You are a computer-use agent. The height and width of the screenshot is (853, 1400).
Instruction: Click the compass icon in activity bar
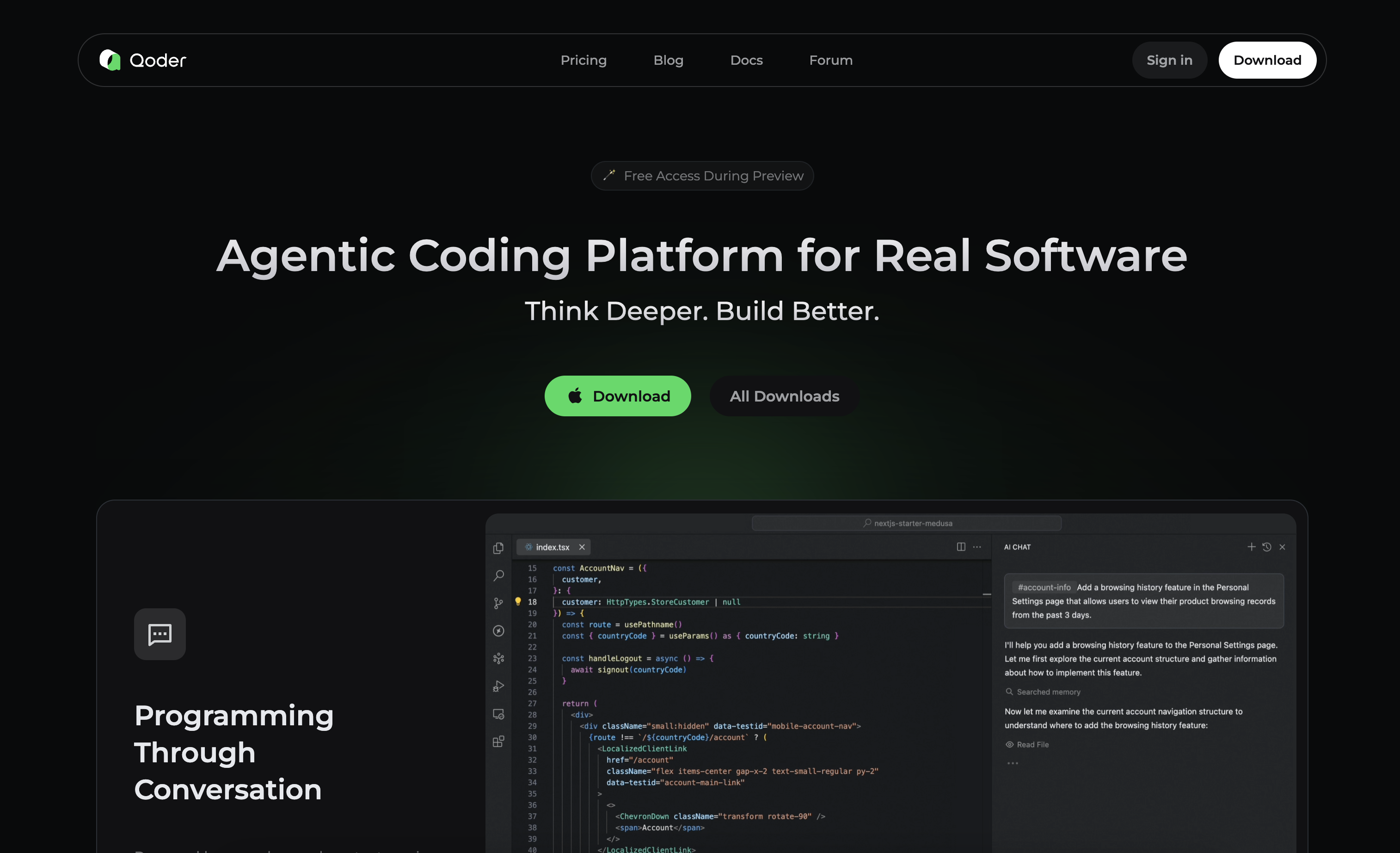point(498,631)
